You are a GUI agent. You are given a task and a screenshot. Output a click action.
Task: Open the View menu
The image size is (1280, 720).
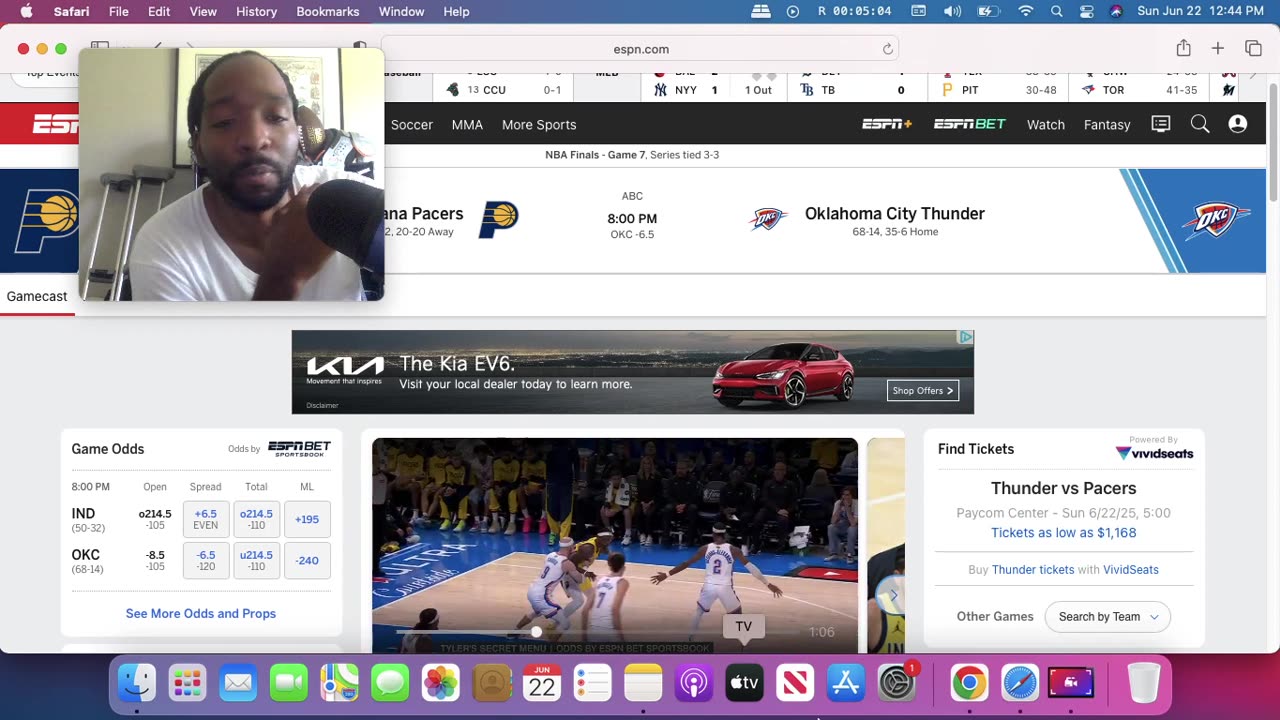click(x=203, y=11)
